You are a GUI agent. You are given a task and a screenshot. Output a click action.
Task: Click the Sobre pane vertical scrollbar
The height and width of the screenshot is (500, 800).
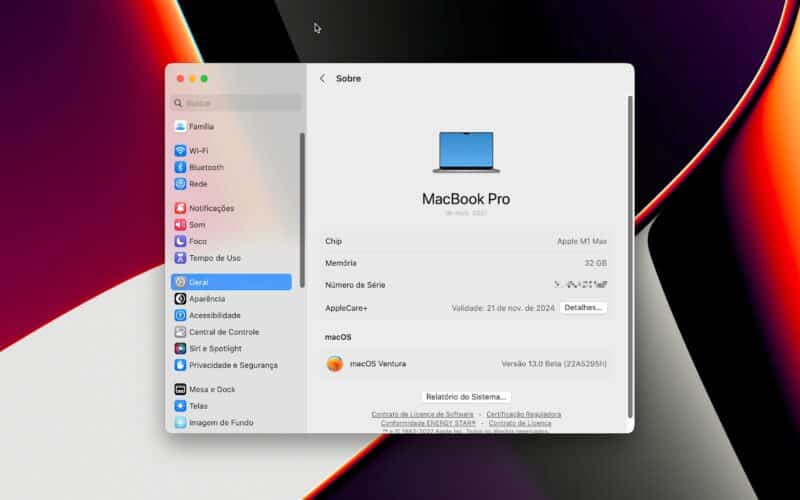tap(630, 257)
